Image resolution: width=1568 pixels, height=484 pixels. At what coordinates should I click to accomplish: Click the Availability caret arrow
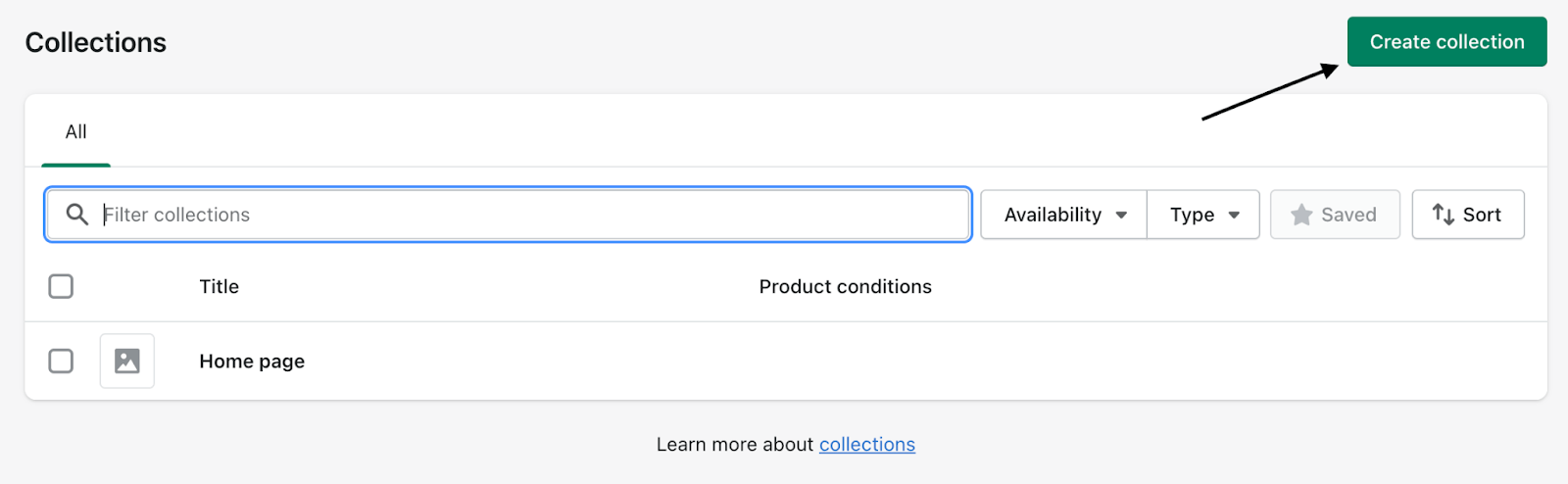1121,215
